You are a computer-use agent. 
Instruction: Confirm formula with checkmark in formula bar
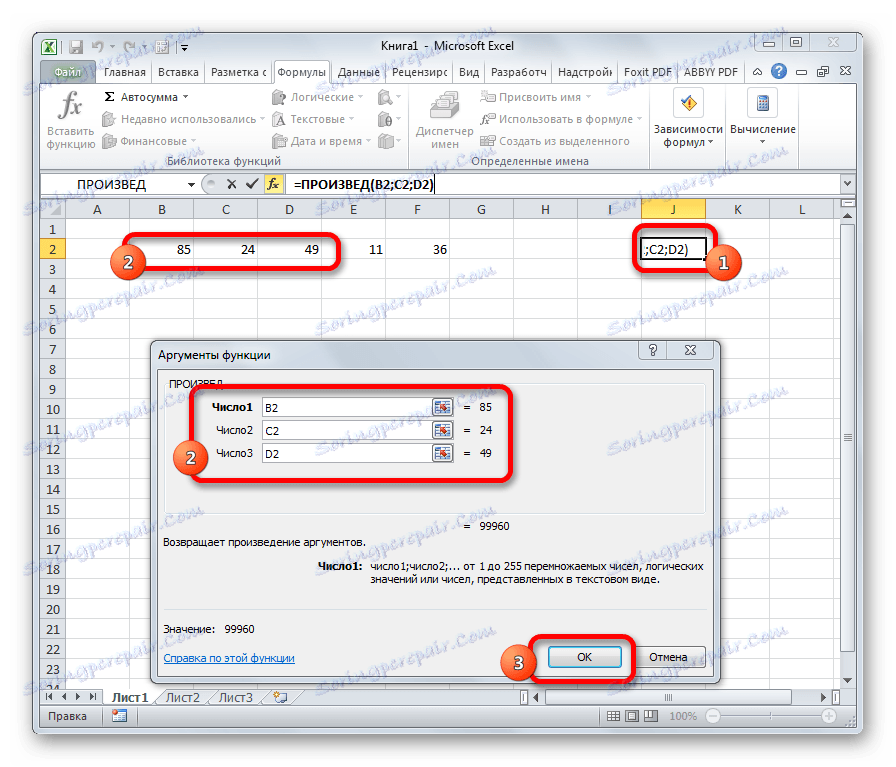click(251, 184)
